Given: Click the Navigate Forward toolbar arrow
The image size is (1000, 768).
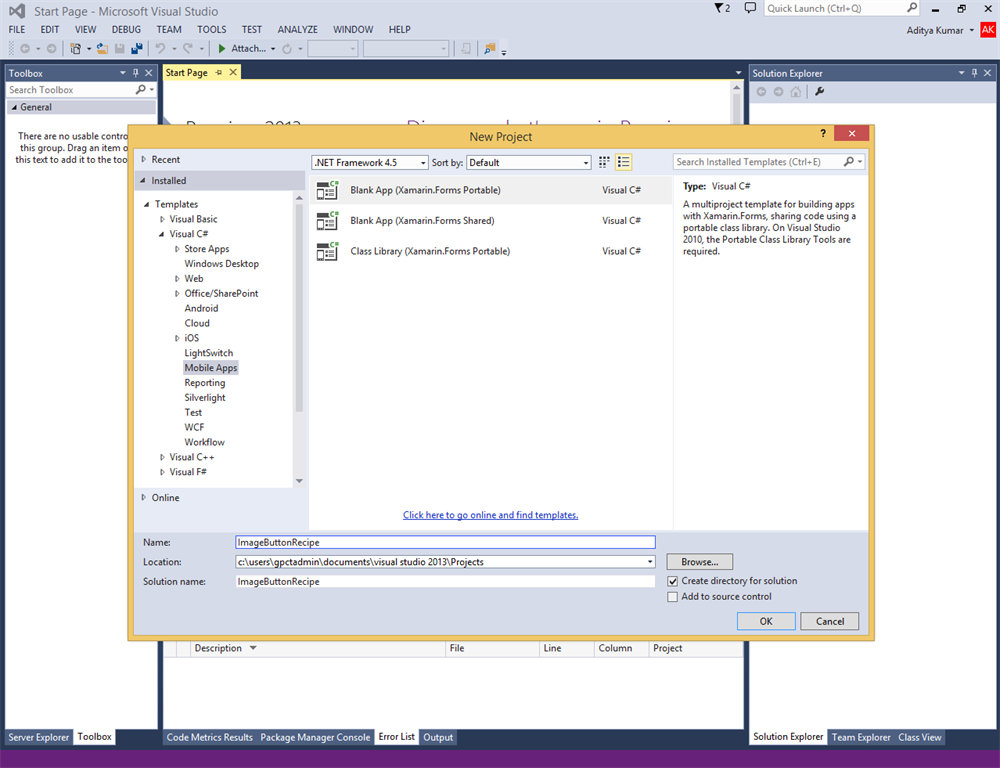Looking at the screenshot, I should (52, 48).
